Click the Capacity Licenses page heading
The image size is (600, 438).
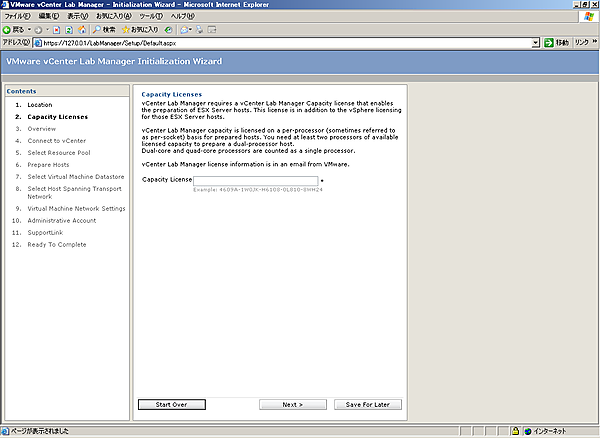(172, 94)
